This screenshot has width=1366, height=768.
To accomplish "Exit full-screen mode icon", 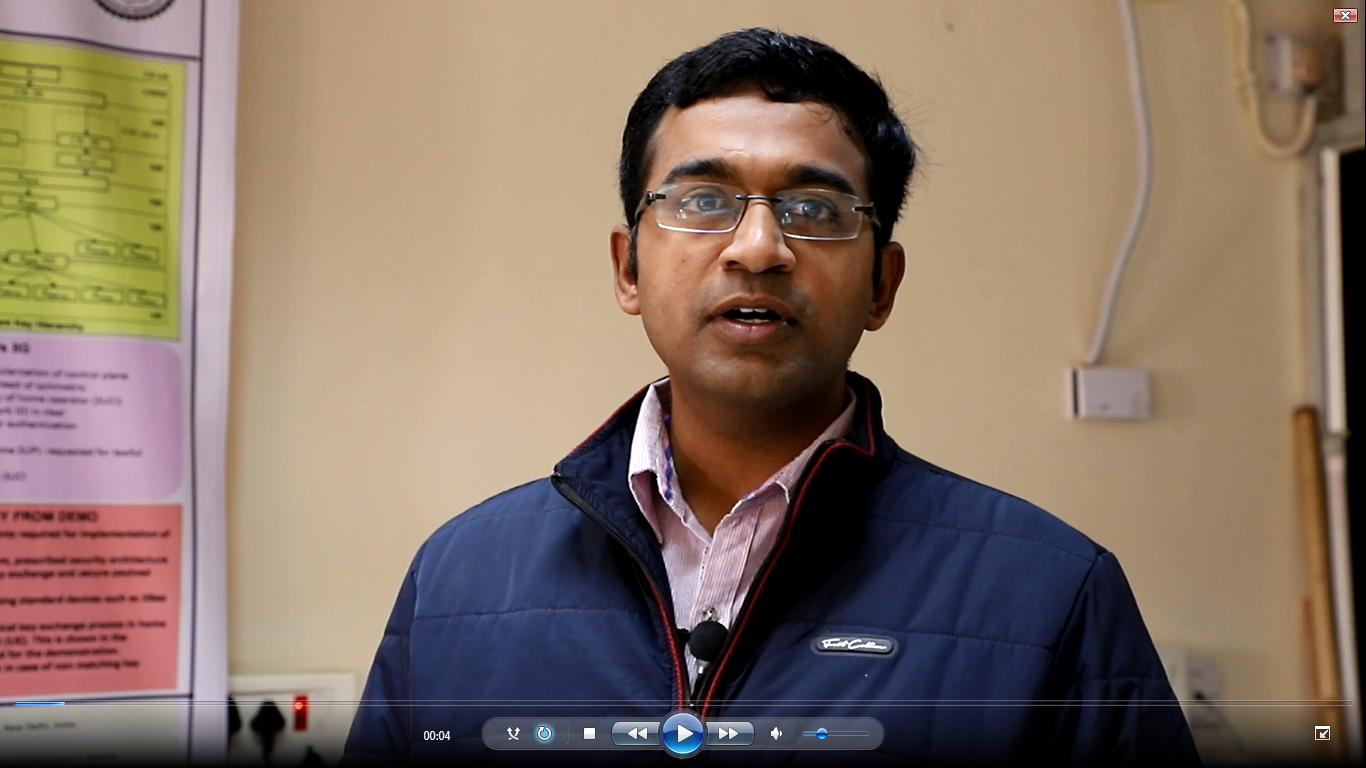I will pyautogui.click(x=1322, y=733).
